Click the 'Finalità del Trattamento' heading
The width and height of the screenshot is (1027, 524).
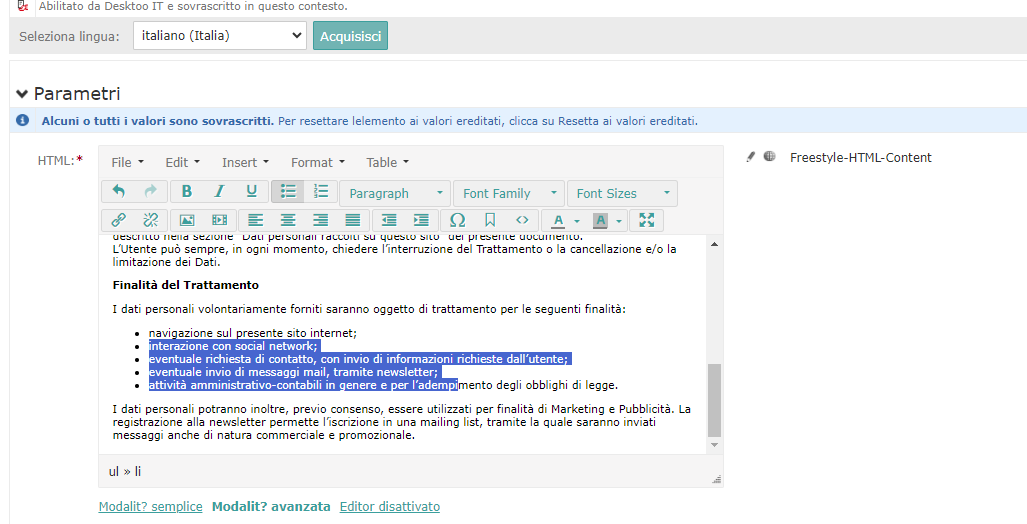(x=185, y=285)
